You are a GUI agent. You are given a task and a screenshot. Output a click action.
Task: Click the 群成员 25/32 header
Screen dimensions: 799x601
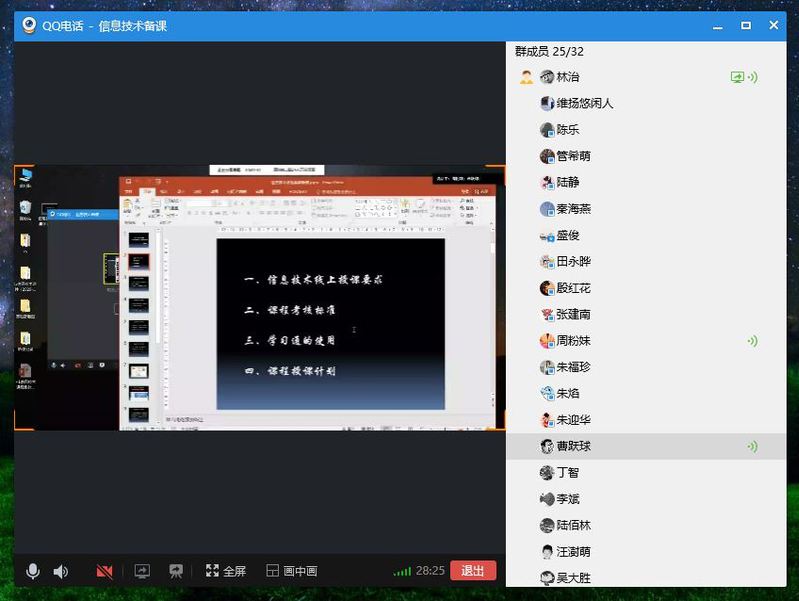click(x=549, y=51)
